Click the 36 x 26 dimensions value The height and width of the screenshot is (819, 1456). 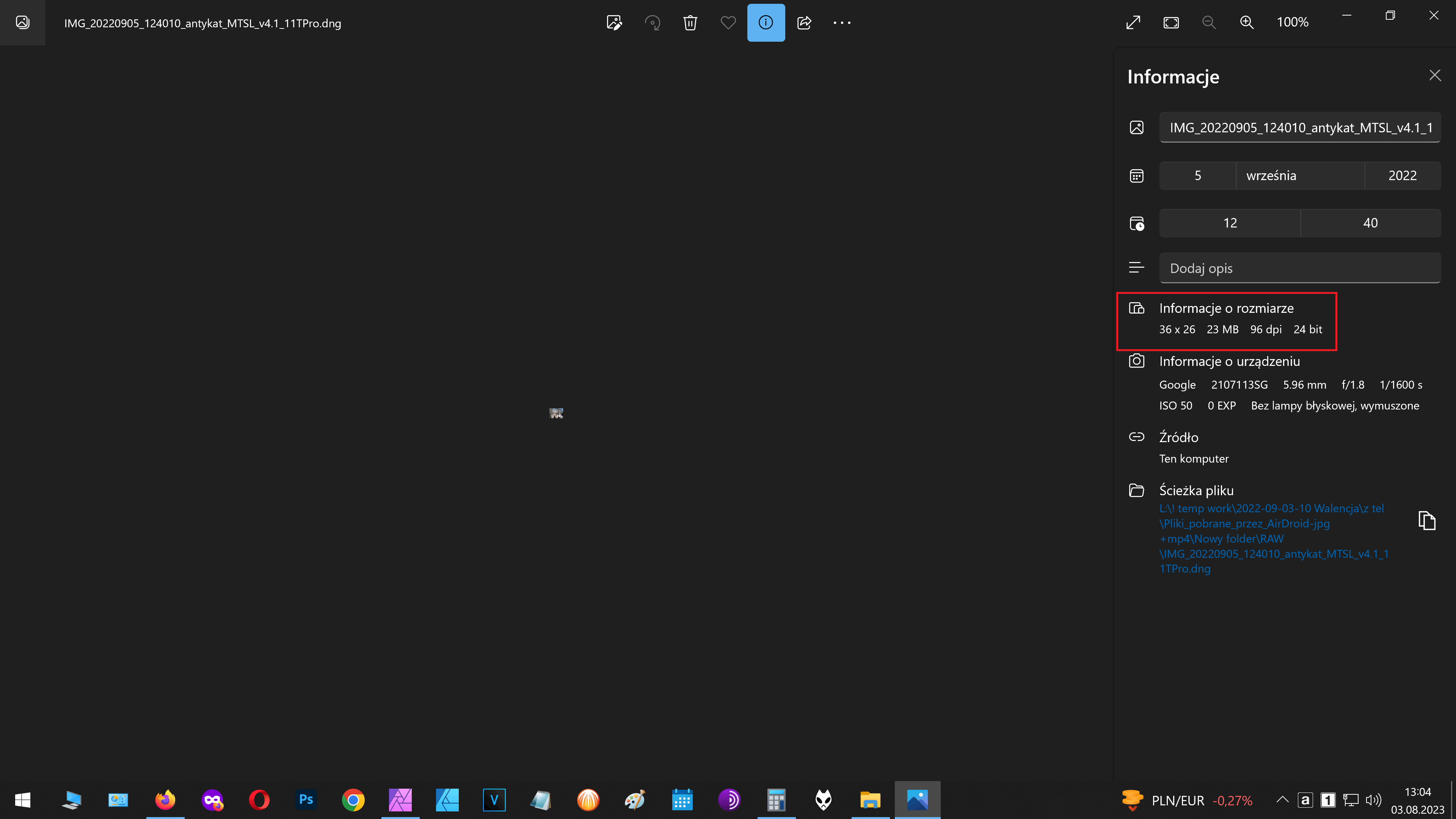pyautogui.click(x=1177, y=329)
